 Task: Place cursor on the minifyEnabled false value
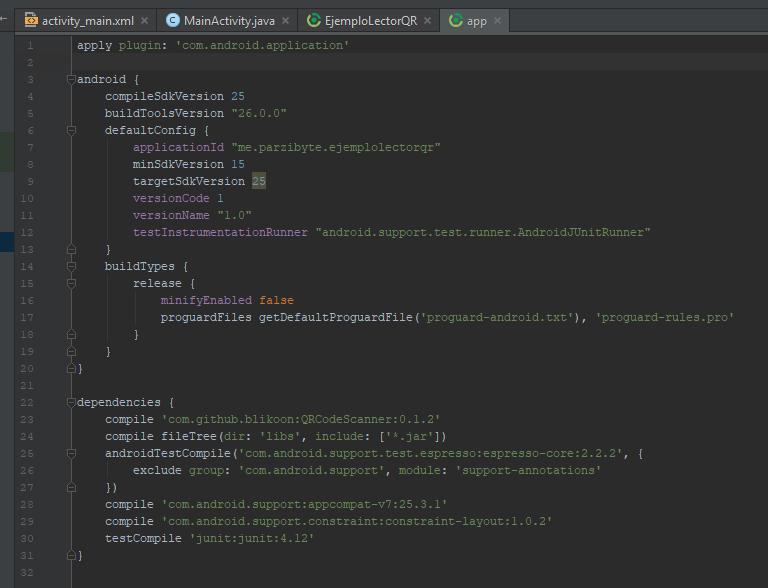click(x=276, y=300)
